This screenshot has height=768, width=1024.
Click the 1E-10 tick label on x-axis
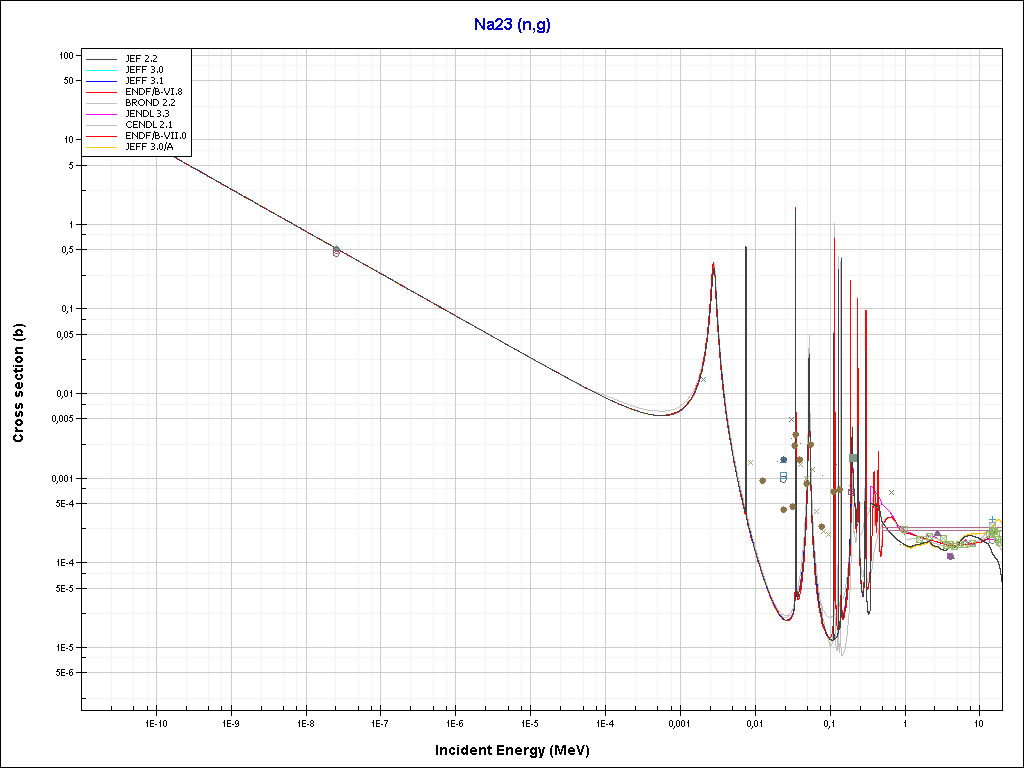[155, 722]
